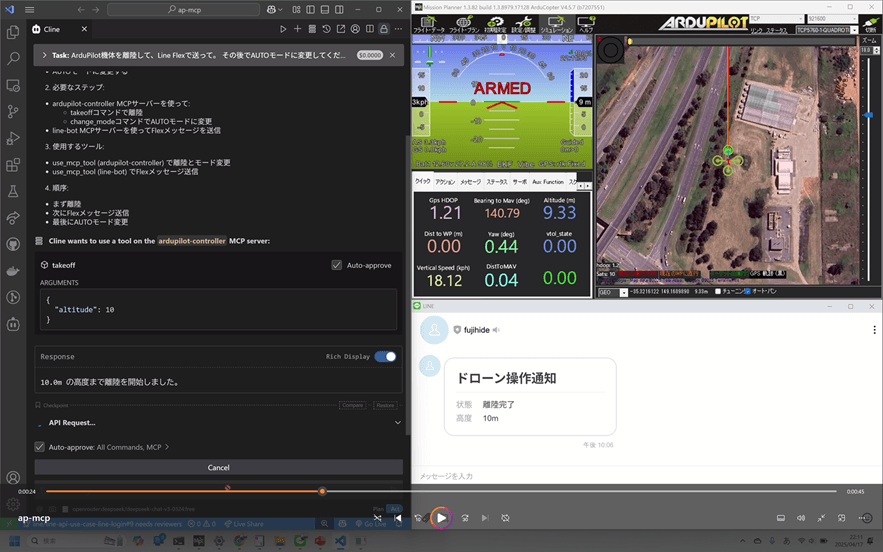883x552 pixels.
Task: Select the ステータス tab in Mission Planner
Action: (497, 182)
